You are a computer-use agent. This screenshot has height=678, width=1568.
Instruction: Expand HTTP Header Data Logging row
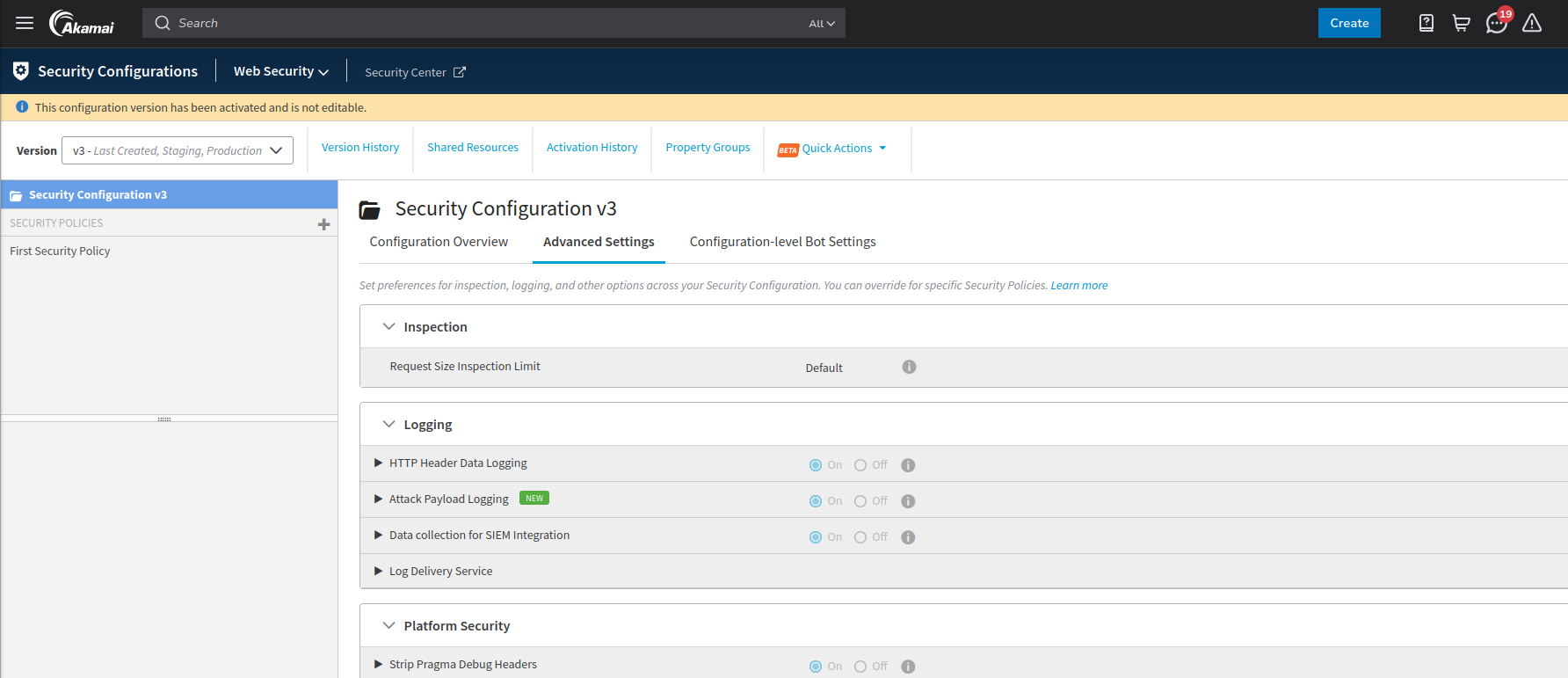[x=378, y=463]
